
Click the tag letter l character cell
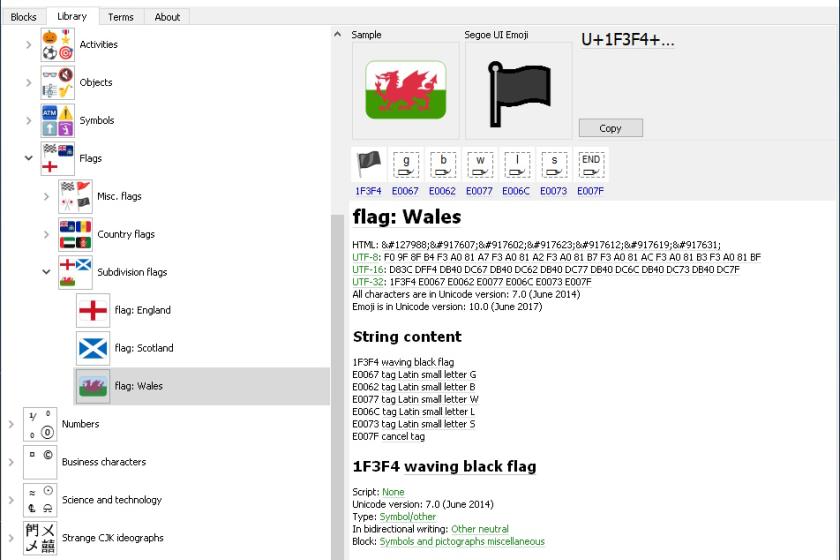point(516,165)
